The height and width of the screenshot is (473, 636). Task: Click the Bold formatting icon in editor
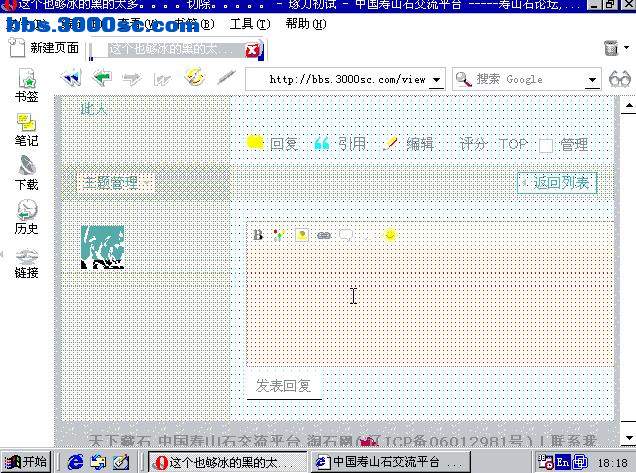point(258,234)
